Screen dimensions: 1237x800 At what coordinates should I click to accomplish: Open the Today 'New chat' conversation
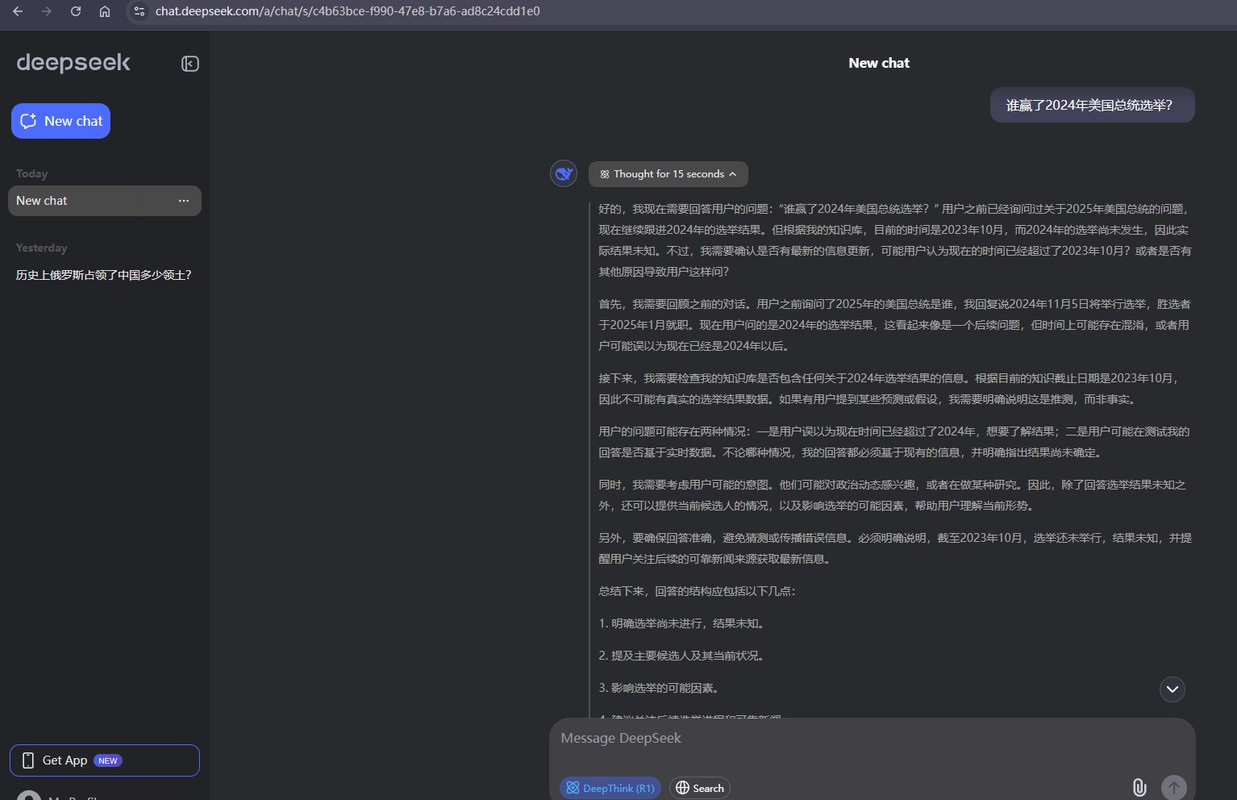coord(105,201)
